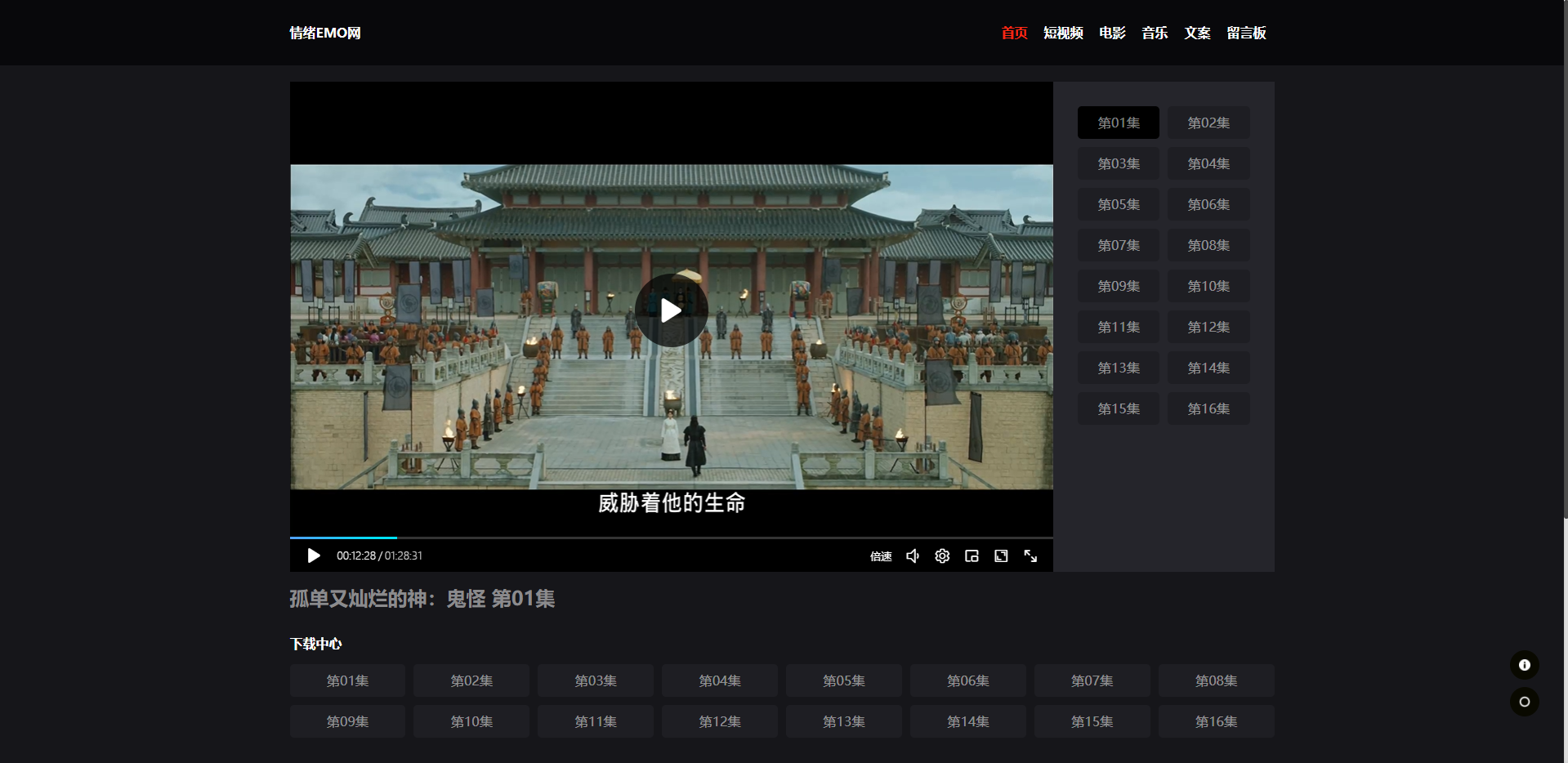The width and height of the screenshot is (1568, 763).
Task: Download 第15集 from the 下载中心 list
Action: coord(1092,721)
